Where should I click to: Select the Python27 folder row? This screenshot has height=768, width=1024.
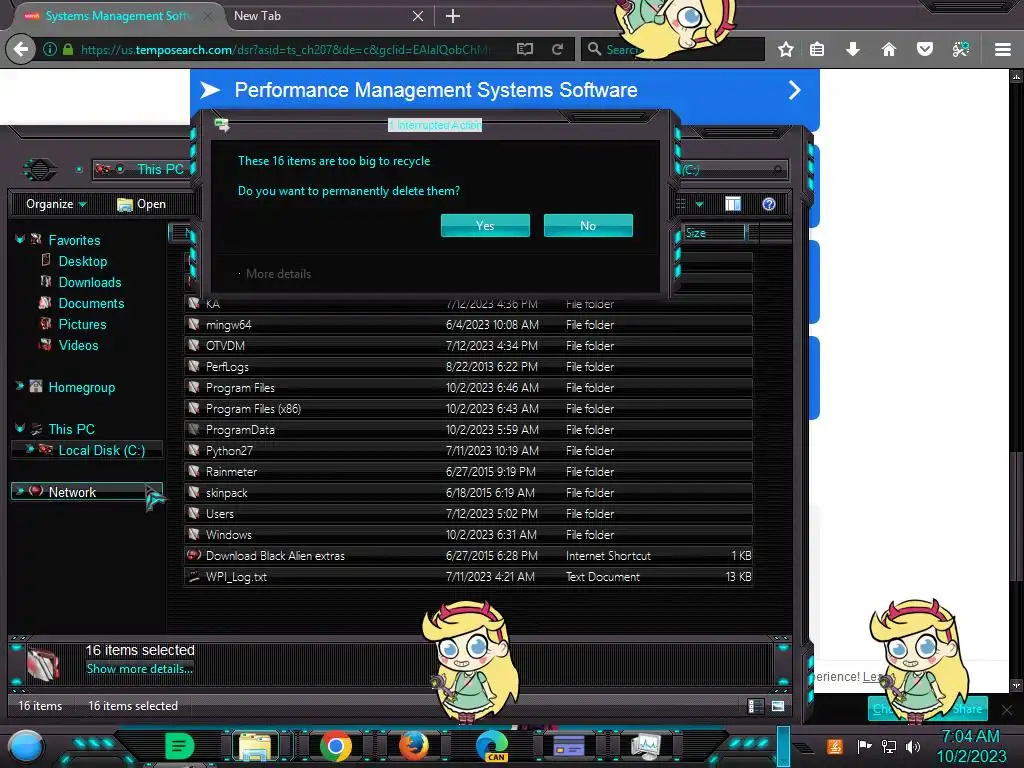468,451
